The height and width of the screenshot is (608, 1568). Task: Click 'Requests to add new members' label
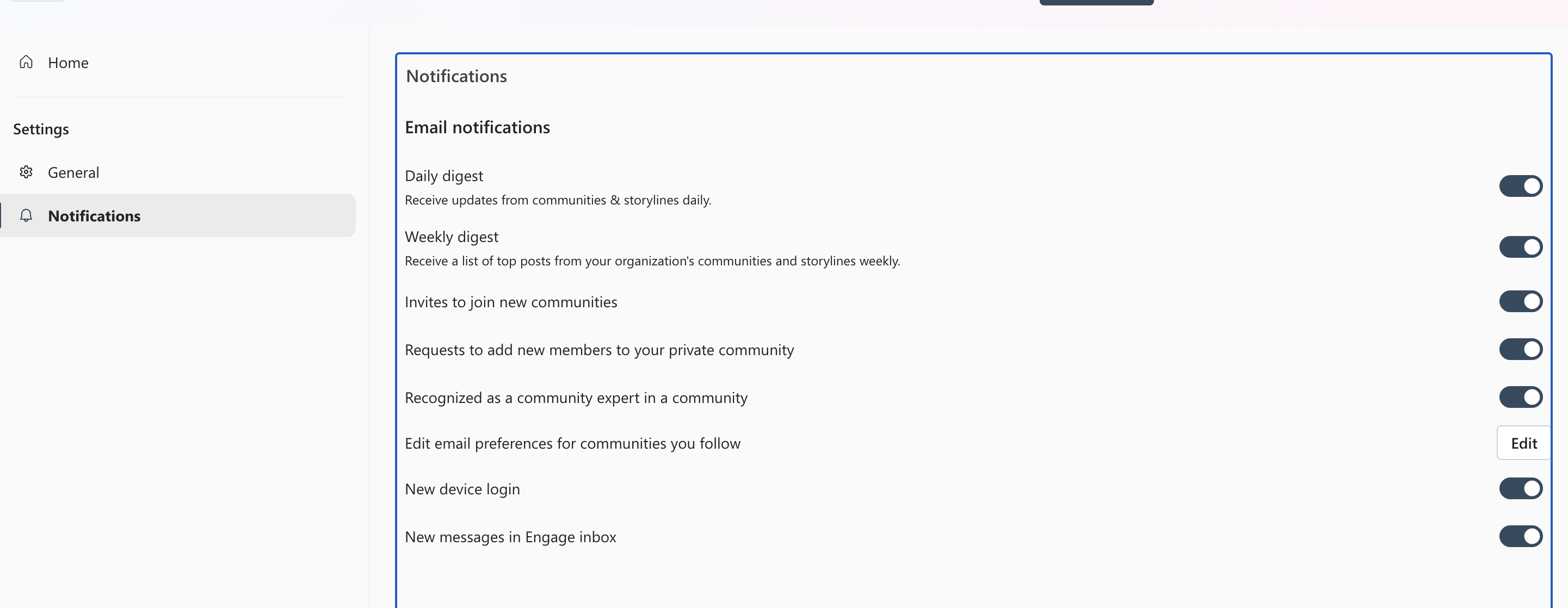(x=599, y=350)
